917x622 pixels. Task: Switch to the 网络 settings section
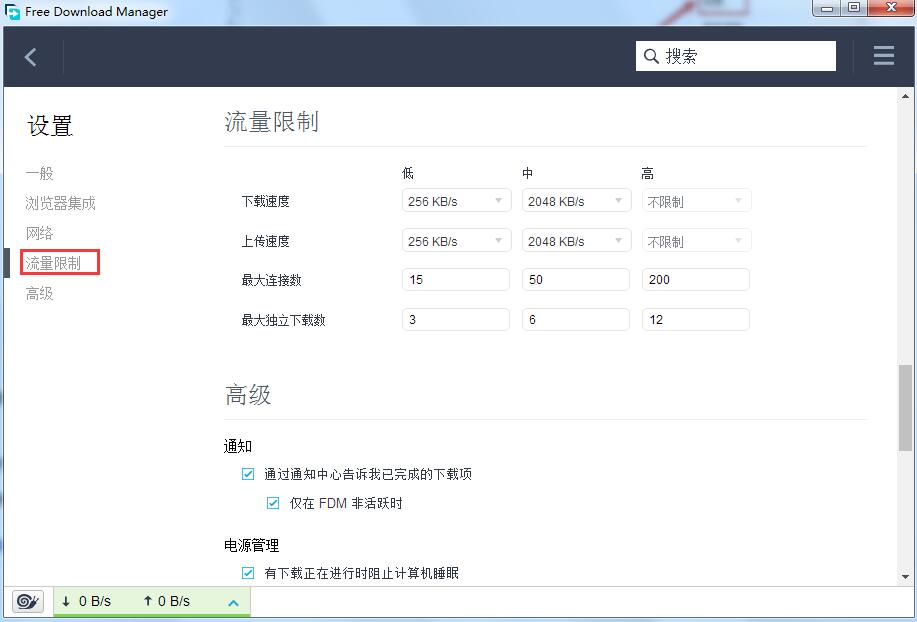[39, 232]
